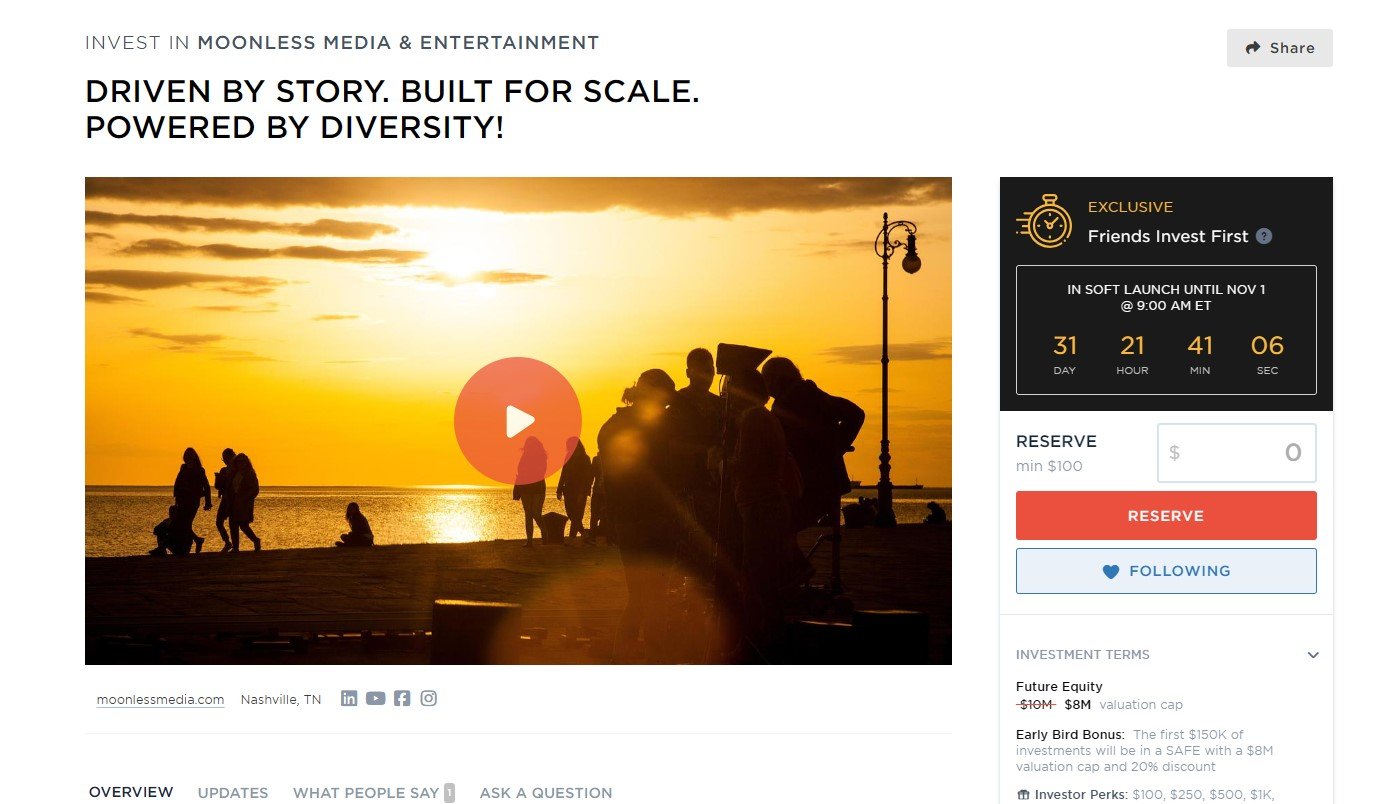Click the Investment Terms heading
This screenshot has width=1378, height=804.
(x=1082, y=655)
